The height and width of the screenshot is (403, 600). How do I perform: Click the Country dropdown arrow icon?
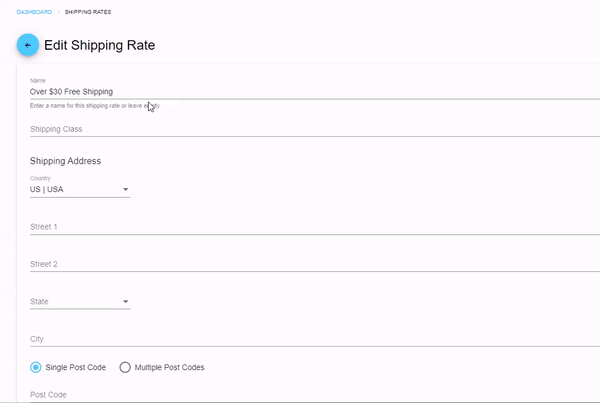pos(126,189)
